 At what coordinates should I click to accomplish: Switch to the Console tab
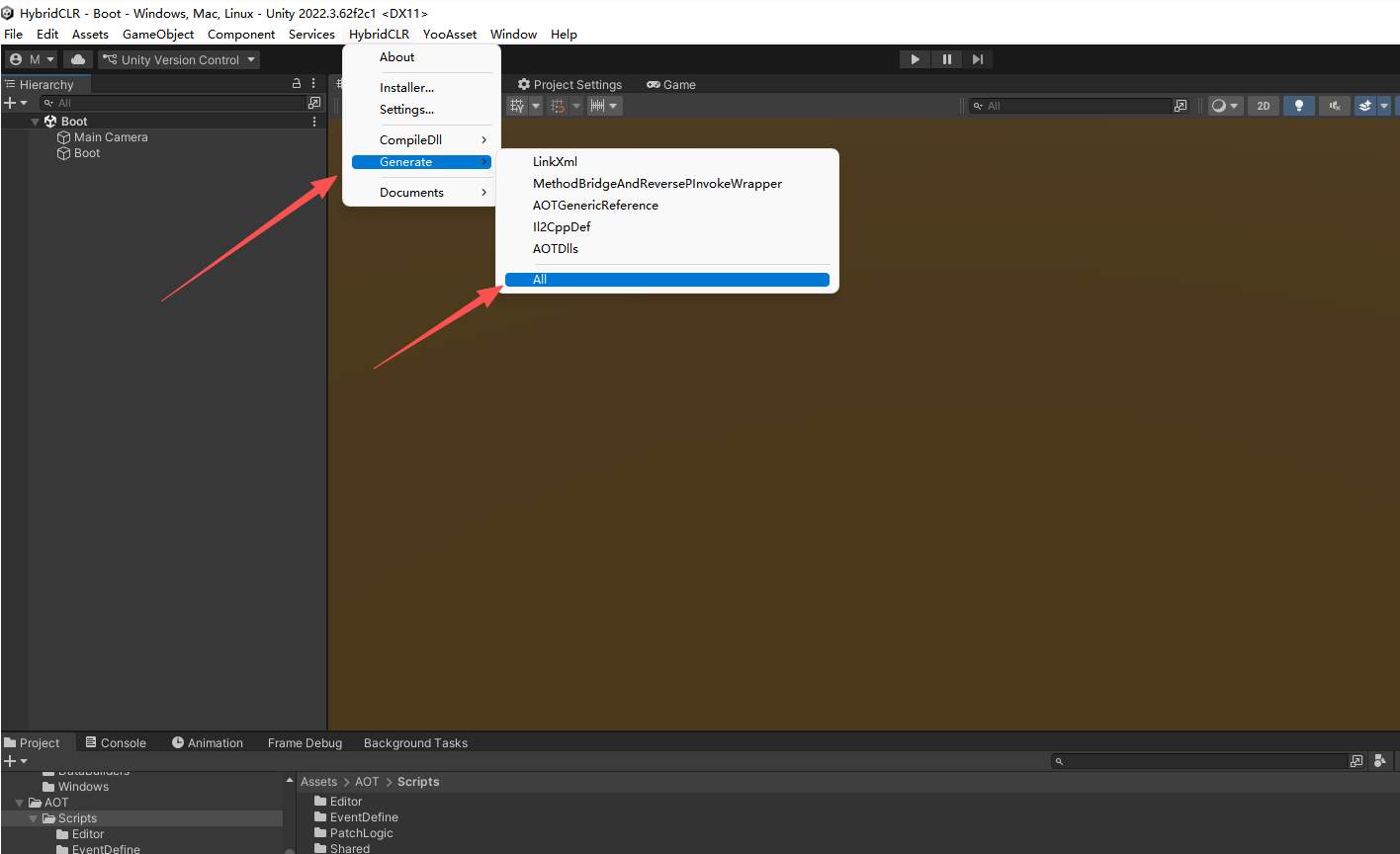point(116,743)
